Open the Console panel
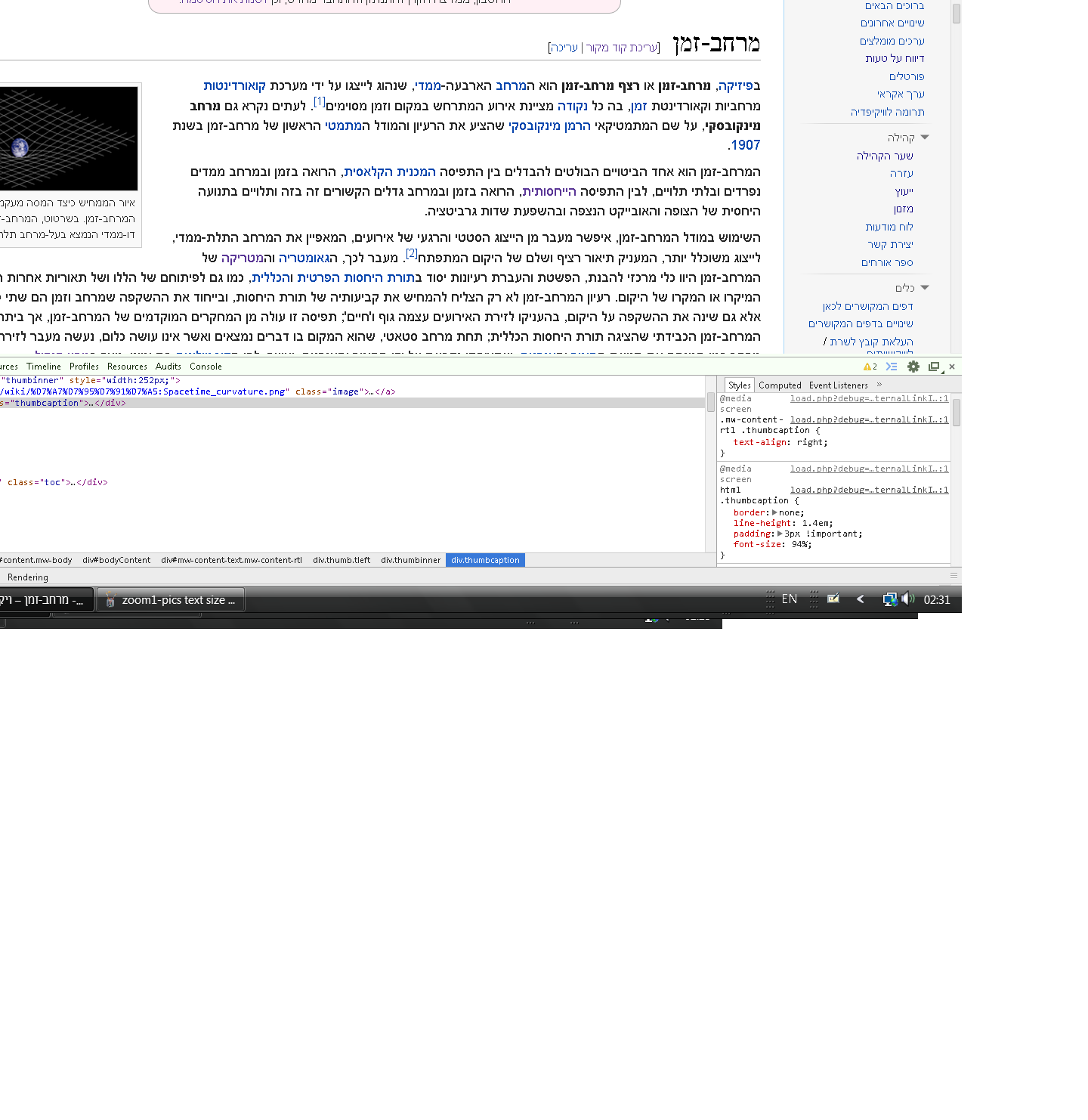 click(x=206, y=367)
